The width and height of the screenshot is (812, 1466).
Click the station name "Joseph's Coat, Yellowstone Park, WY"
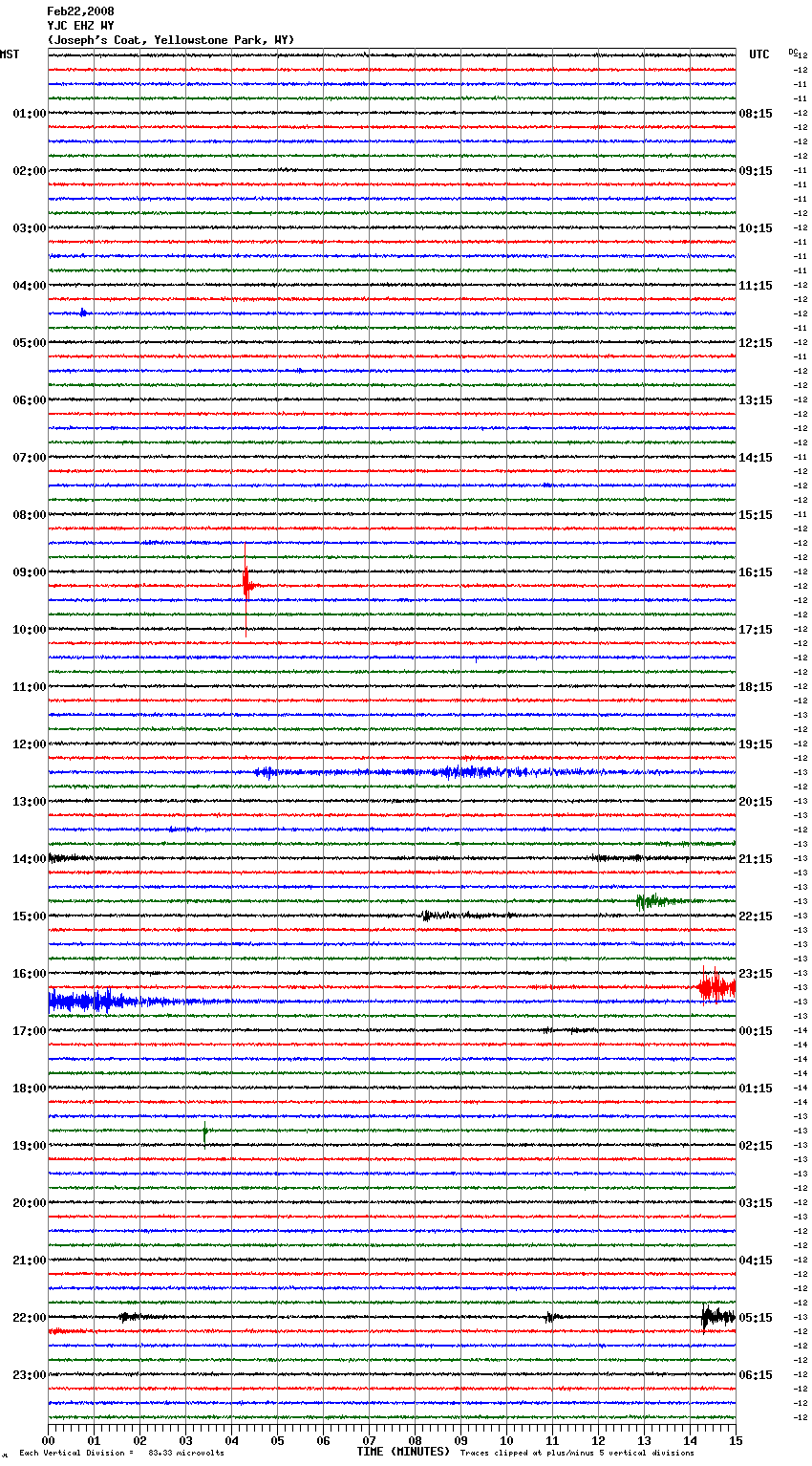pyautogui.click(x=171, y=40)
